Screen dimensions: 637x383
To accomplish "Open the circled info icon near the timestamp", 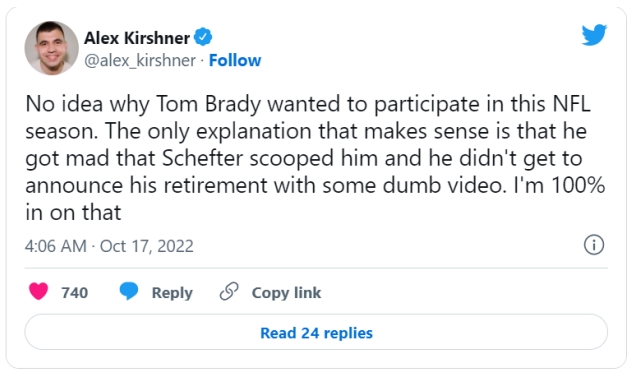I will tap(594, 245).
